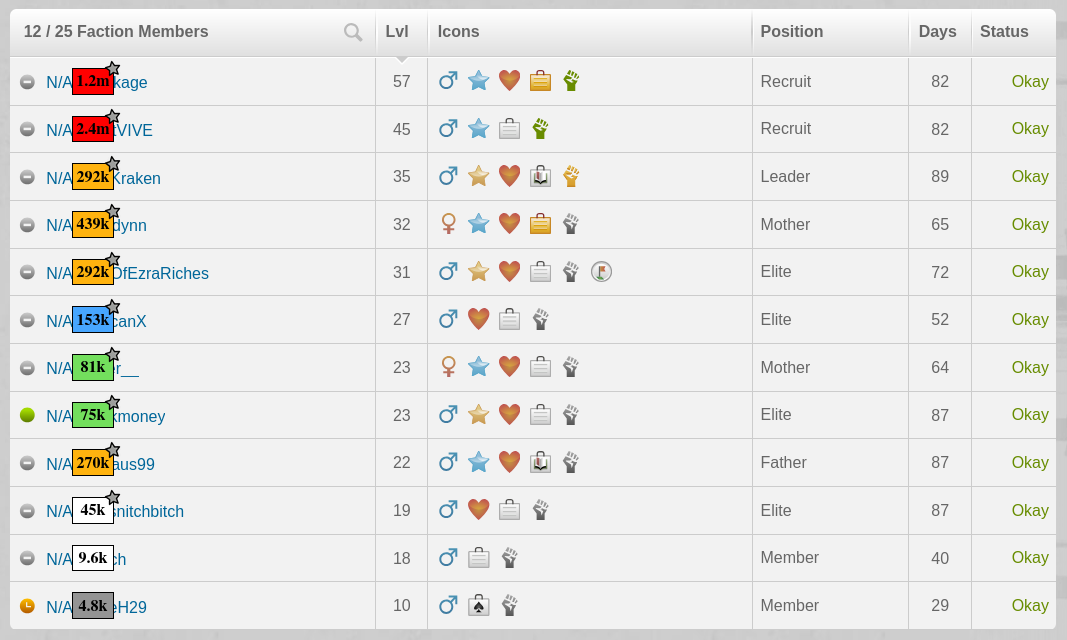Sort members by Days column header
The width and height of the screenshot is (1067, 640).
coord(937,31)
